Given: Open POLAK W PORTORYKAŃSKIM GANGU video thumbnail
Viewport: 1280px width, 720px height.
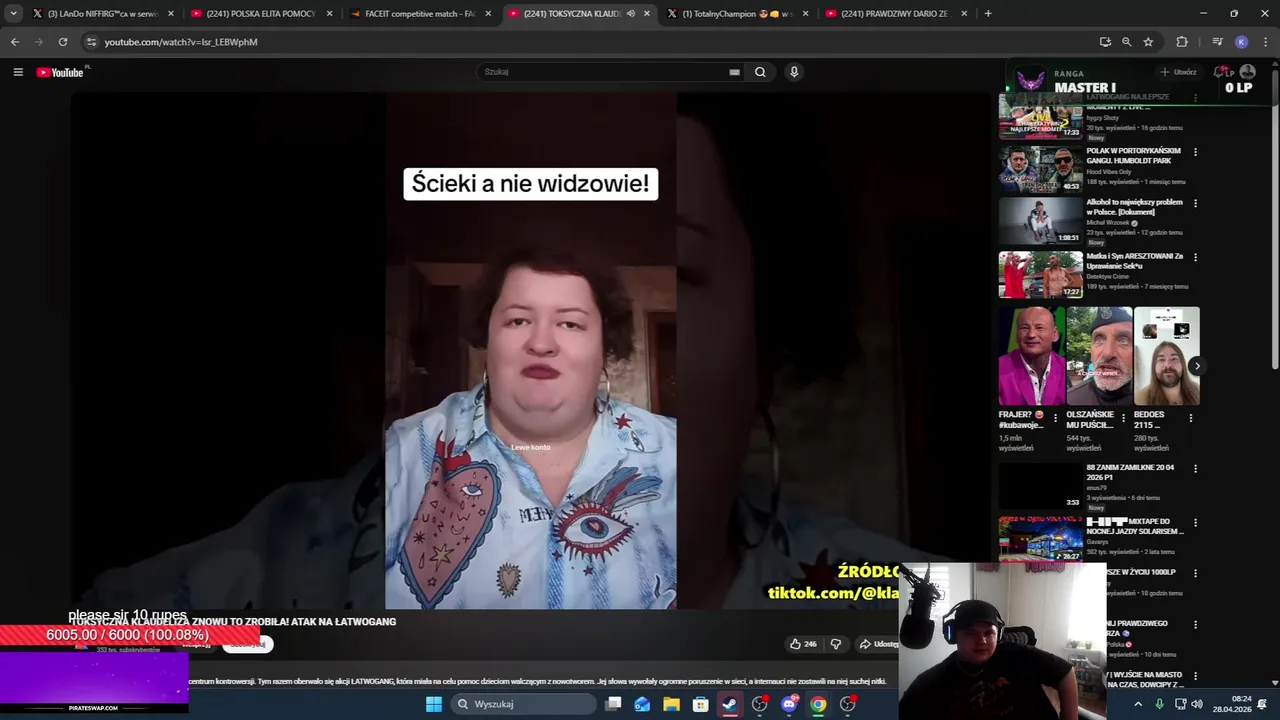Looking at the screenshot, I should [1041, 168].
